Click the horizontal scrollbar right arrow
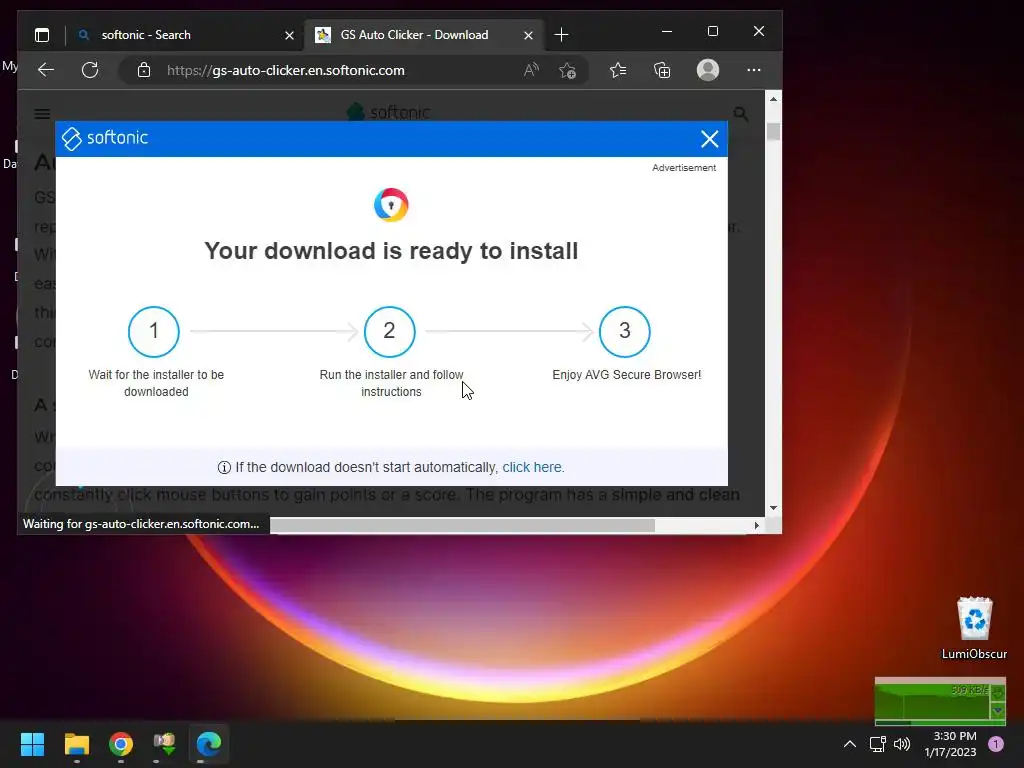Screen dimensions: 1024x768 (757, 526)
